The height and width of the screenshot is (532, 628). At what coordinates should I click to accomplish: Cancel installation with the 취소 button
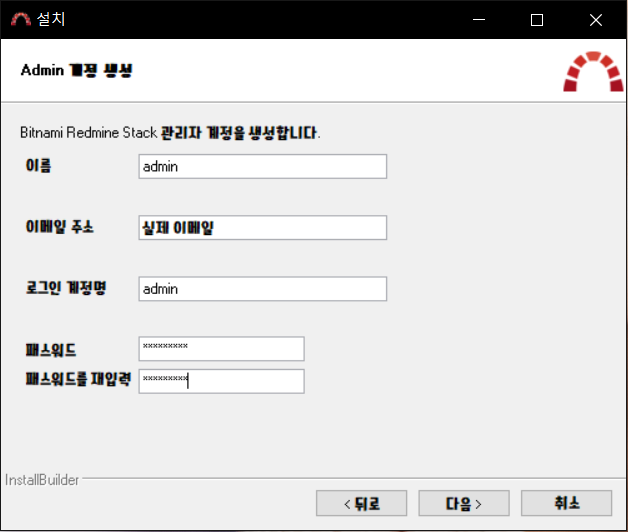point(566,503)
